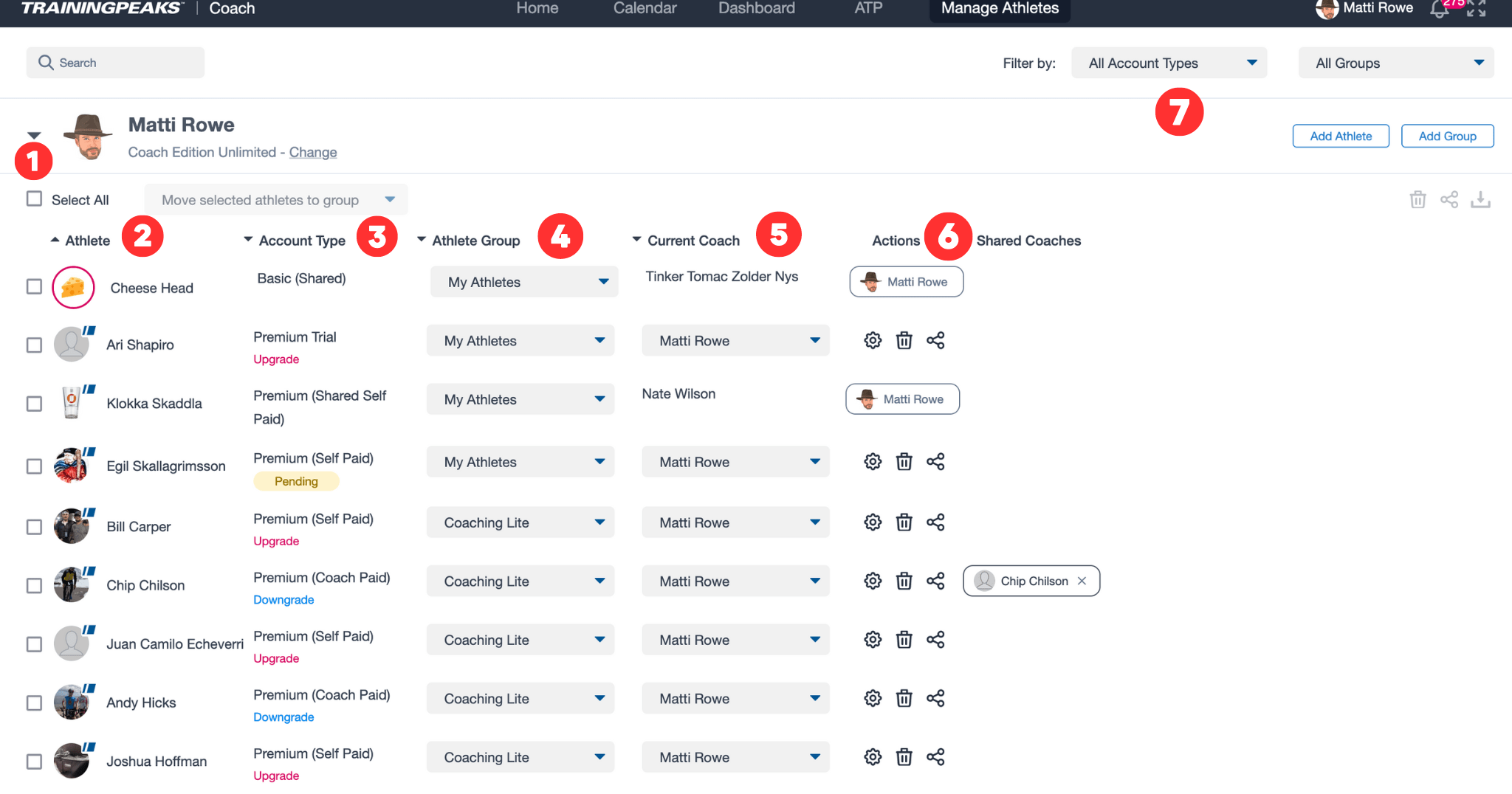The height and width of the screenshot is (794, 1512).
Task: Open Dashboard in the top navigation
Action: [x=756, y=8]
